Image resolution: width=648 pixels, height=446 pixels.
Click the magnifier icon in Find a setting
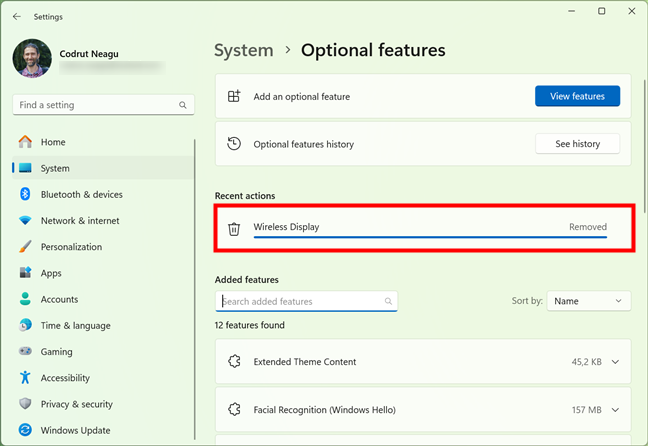tap(183, 105)
